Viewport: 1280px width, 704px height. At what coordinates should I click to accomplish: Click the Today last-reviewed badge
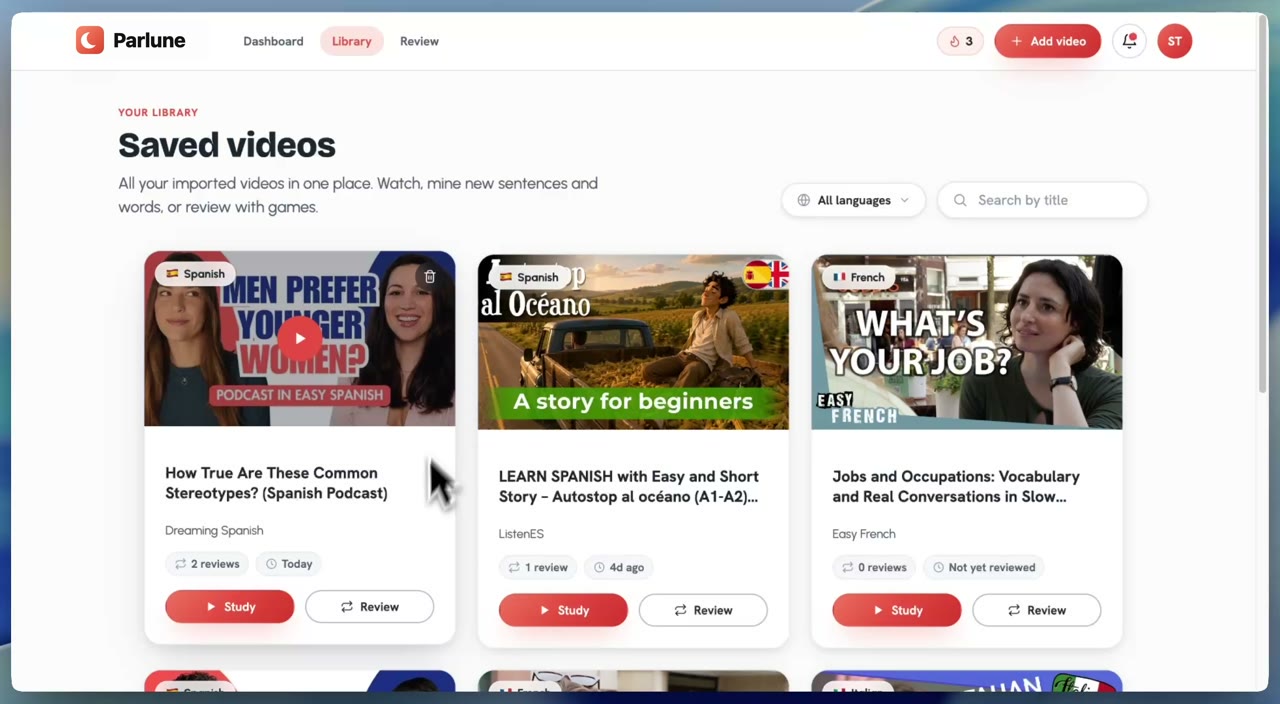289,564
